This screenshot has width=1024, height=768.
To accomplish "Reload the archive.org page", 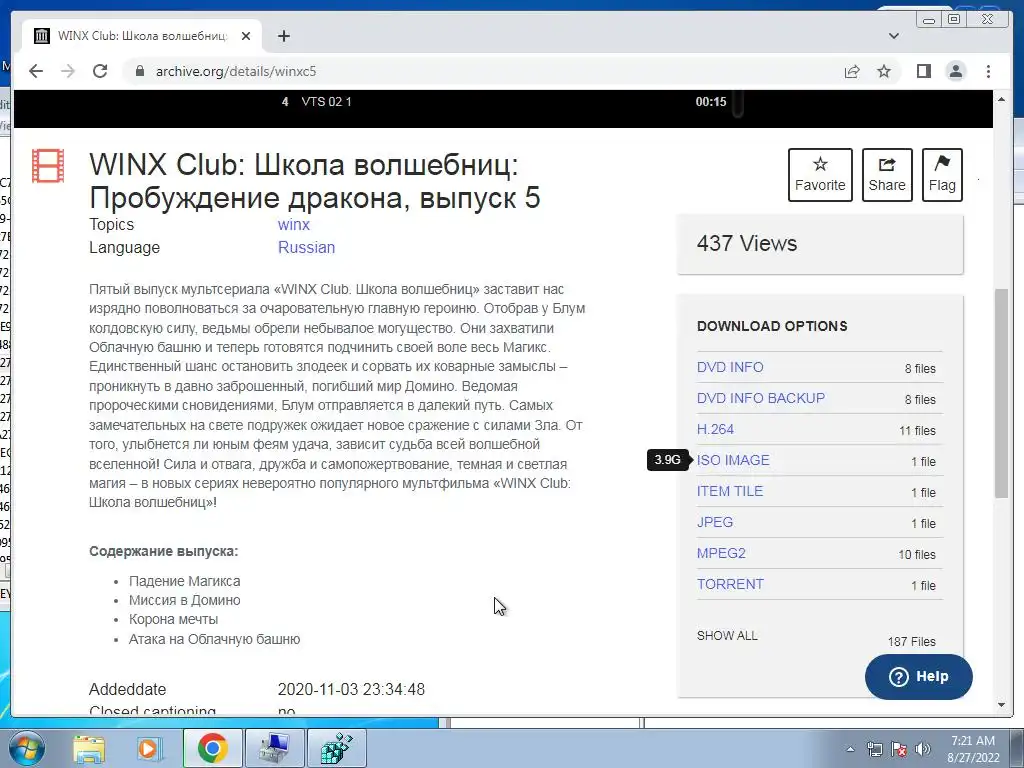I will tap(100, 71).
